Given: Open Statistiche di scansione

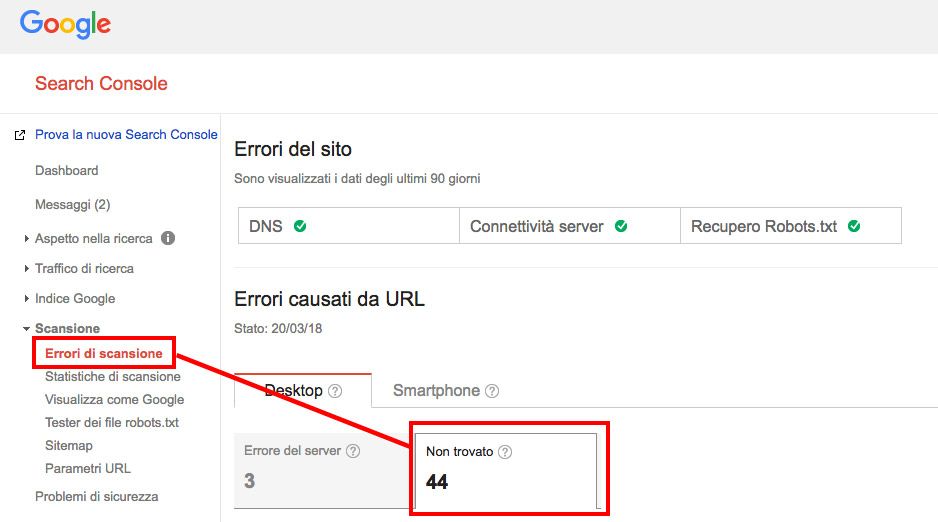Looking at the screenshot, I should (x=112, y=377).
